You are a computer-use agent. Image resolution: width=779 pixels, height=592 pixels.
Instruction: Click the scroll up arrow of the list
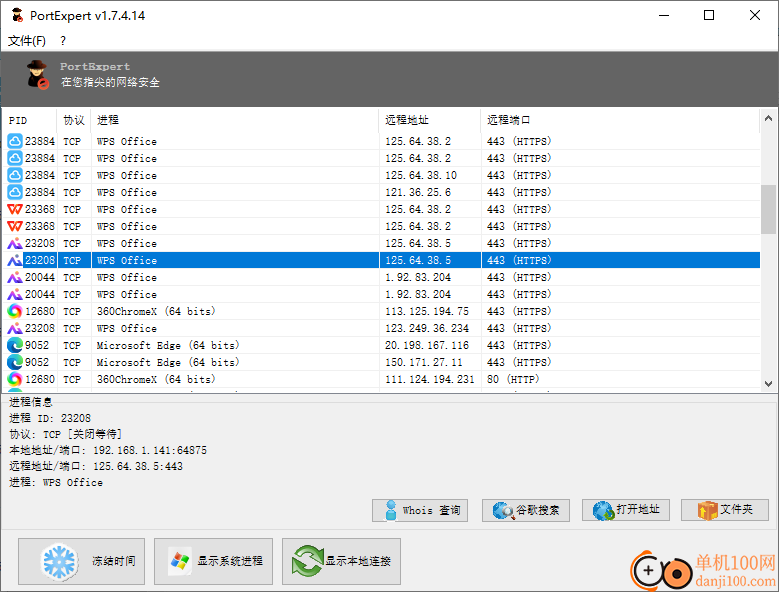pos(768,119)
